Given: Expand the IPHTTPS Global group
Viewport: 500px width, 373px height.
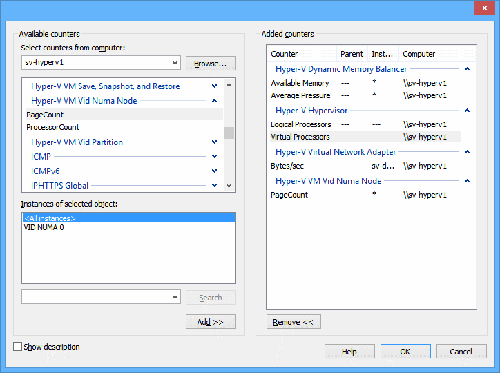Looking at the screenshot, I should tap(214, 185).
